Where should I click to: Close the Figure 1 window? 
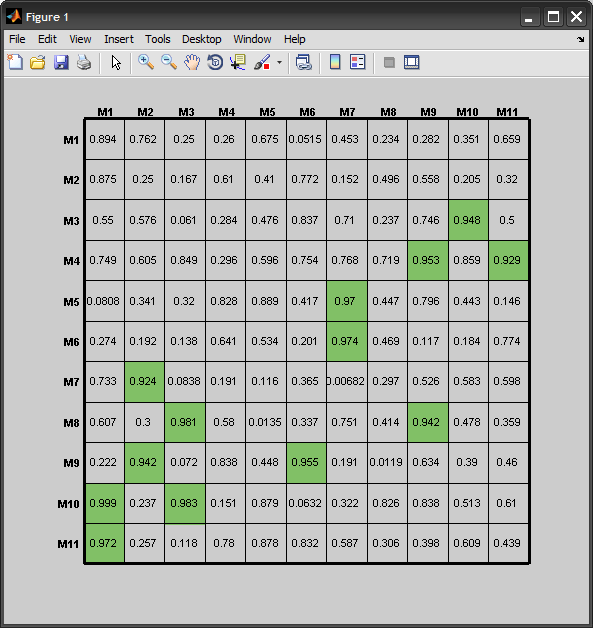point(577,17)
